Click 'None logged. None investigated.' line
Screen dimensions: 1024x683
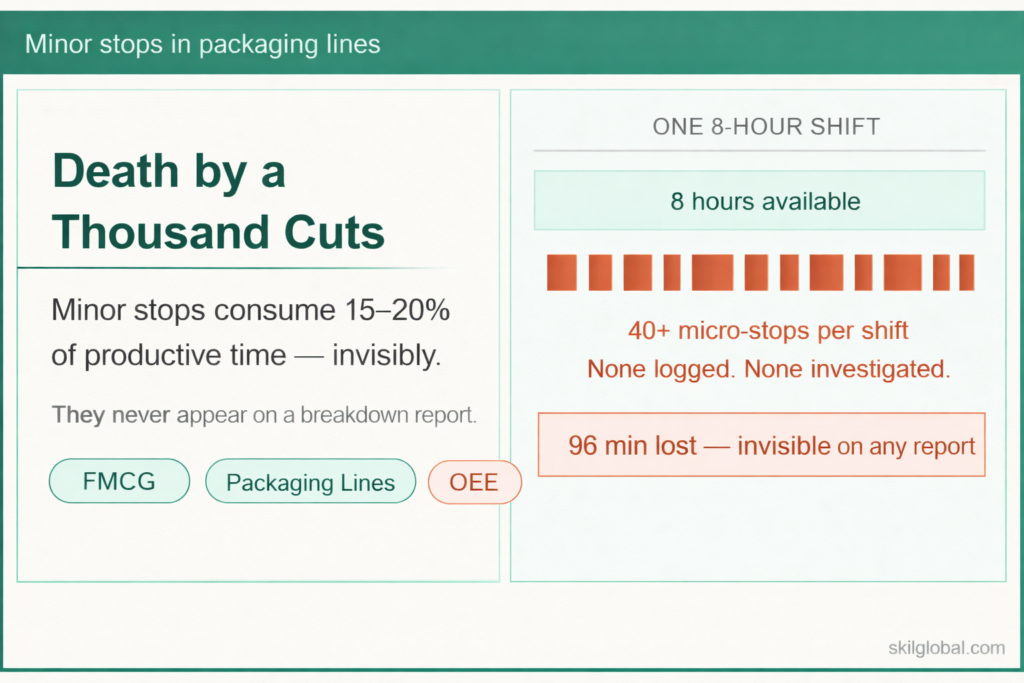pos(768,368)
